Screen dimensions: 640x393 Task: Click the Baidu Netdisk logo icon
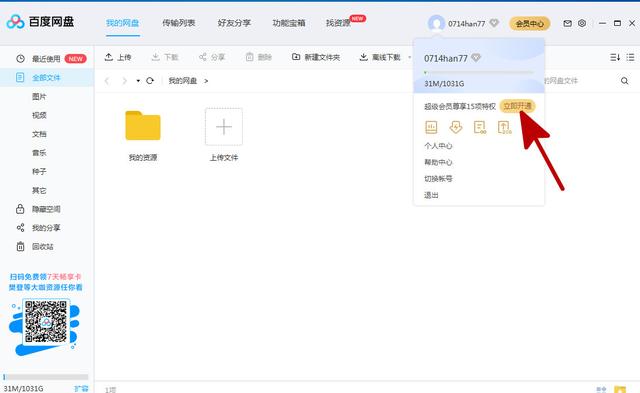coord(16,22)
